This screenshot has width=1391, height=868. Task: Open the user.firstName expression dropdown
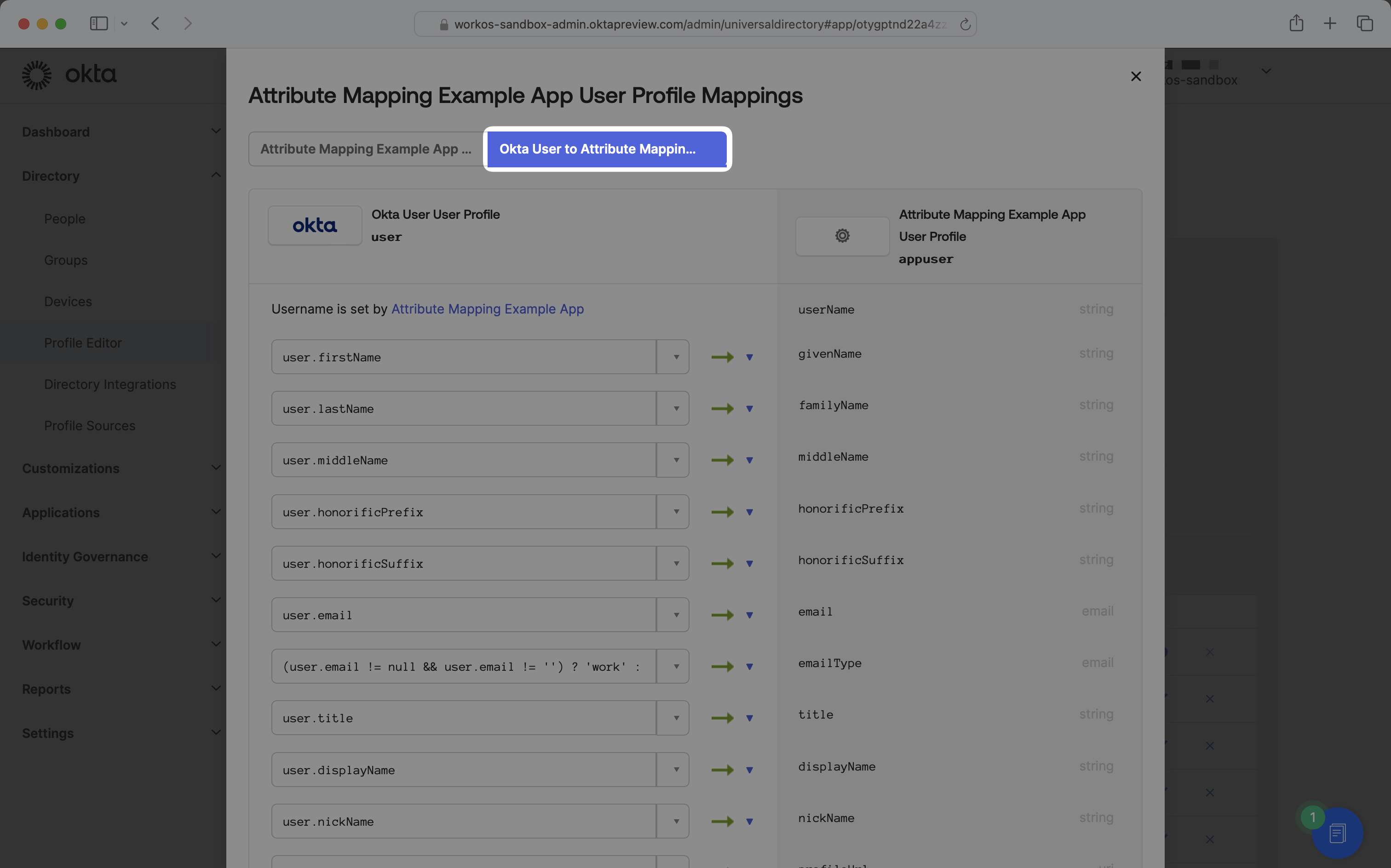675,357
